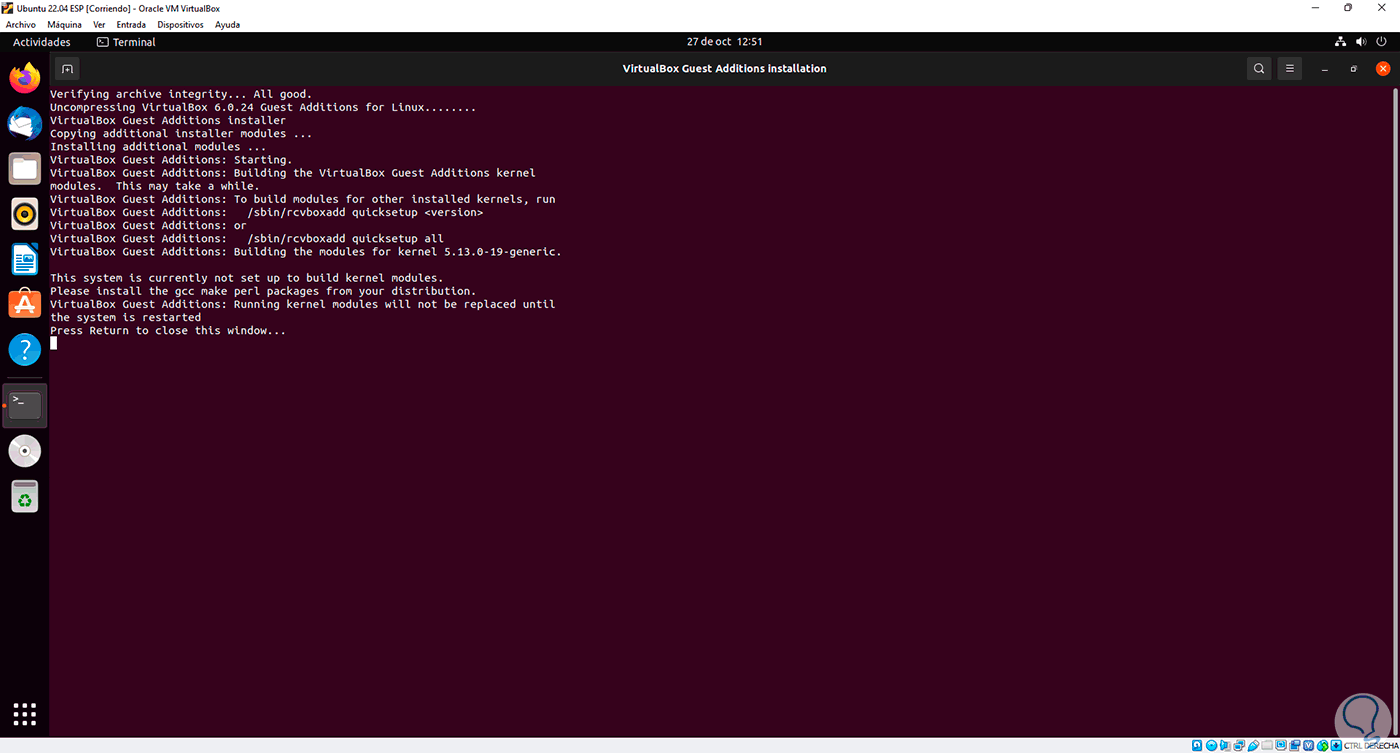Screen dimensions: 1400x753
Task: Open the Trash from the dock
Action: 25,496
